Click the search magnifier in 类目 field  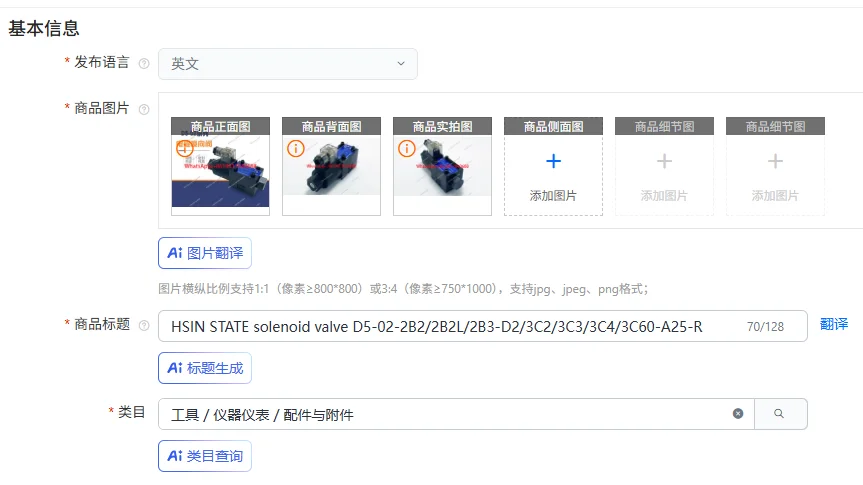tap(779, 413)
